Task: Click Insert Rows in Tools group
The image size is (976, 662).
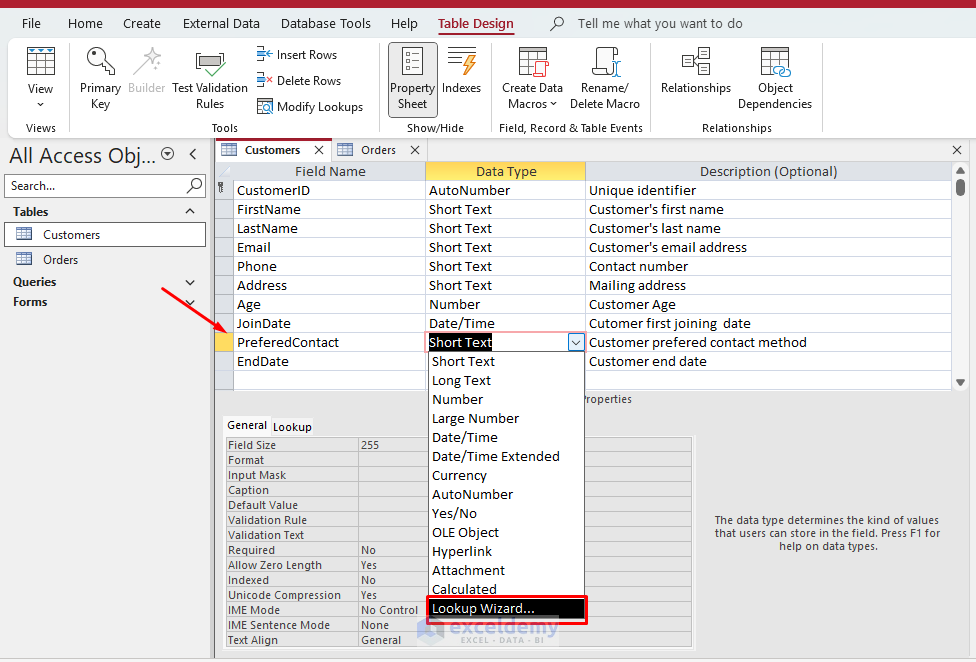Action: tap(297, 55)
